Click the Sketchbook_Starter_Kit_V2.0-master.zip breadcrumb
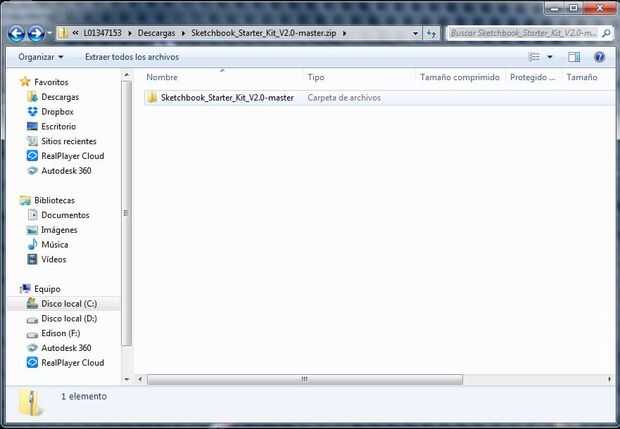The image size is (620, 429). pos(264,33)
